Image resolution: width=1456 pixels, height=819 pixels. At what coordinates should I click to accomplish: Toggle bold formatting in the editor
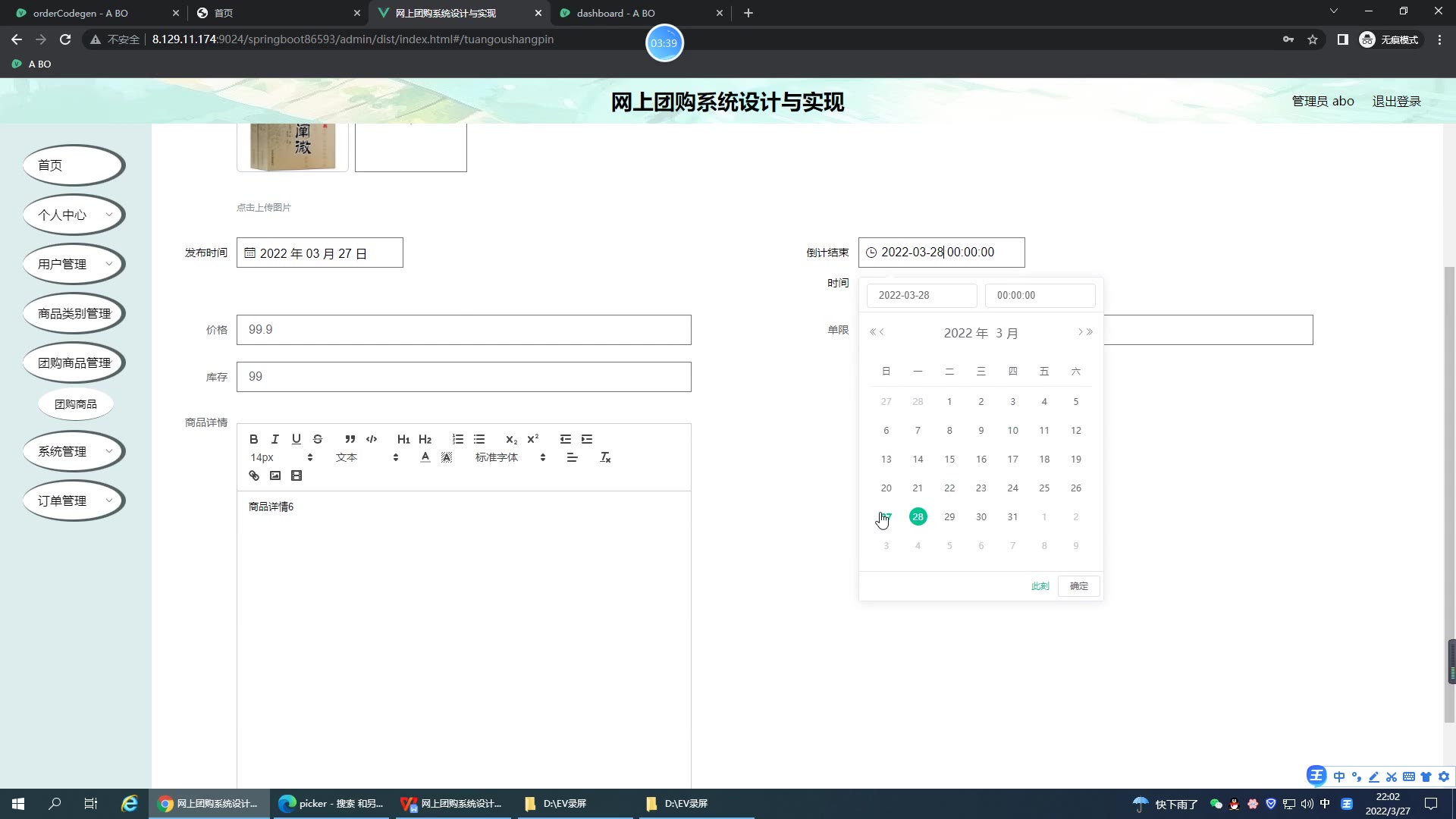[x=254, y=439]
